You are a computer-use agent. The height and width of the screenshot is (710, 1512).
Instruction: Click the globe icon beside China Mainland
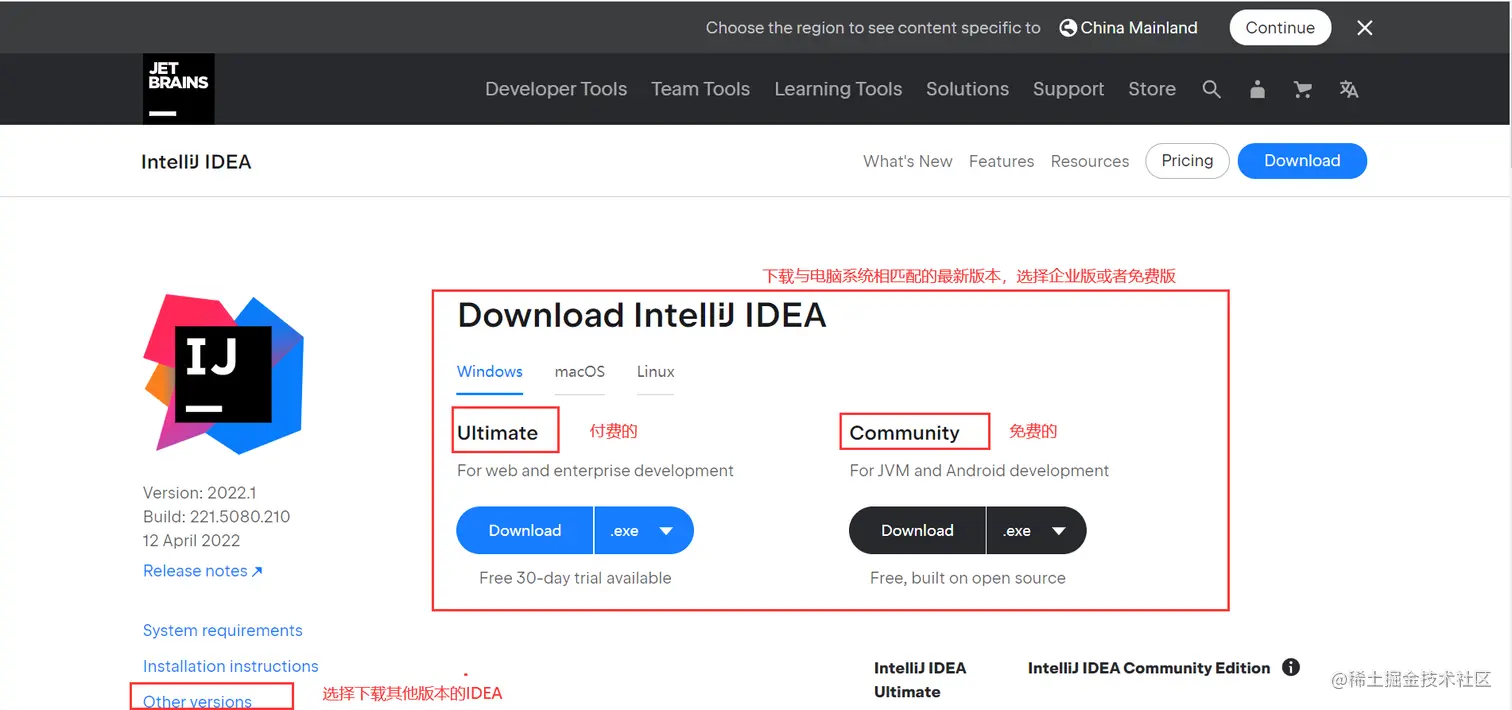point(1066,27)
